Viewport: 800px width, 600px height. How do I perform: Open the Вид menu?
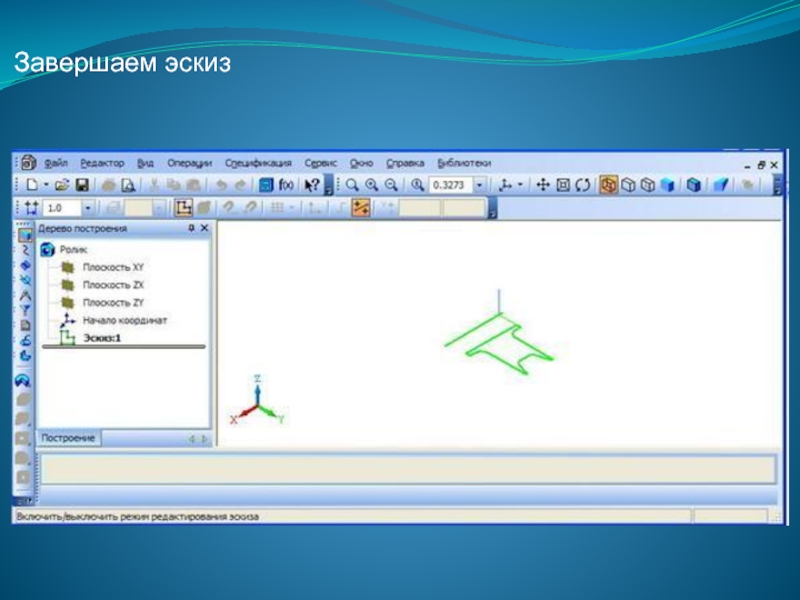point(145,163)
